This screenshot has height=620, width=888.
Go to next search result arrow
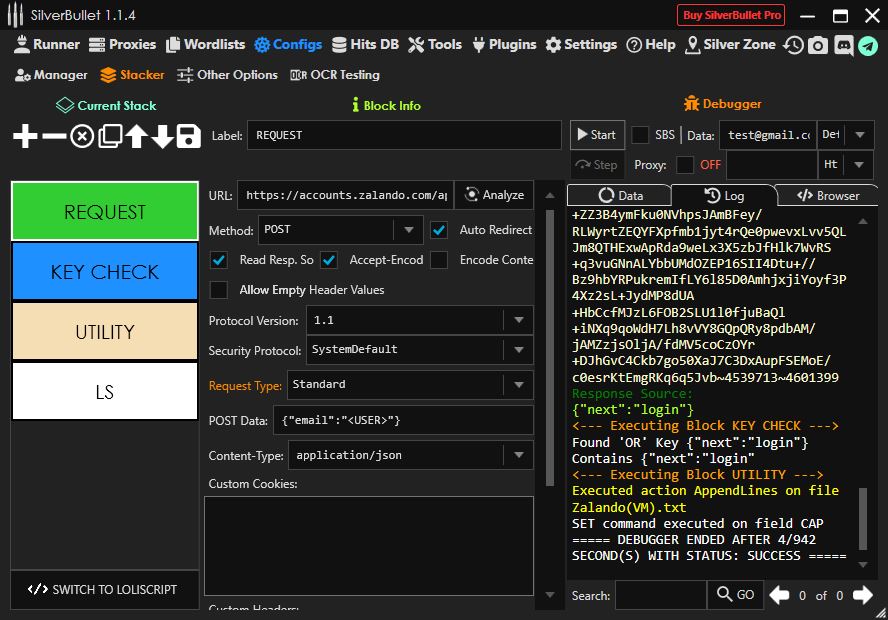(x=863, y=595)
